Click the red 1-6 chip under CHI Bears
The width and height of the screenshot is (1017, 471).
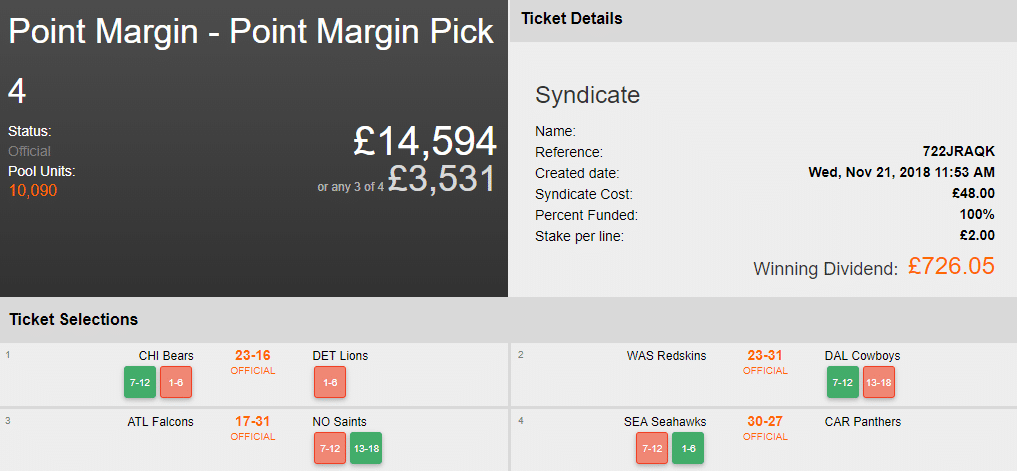click(x=176, y=383)
